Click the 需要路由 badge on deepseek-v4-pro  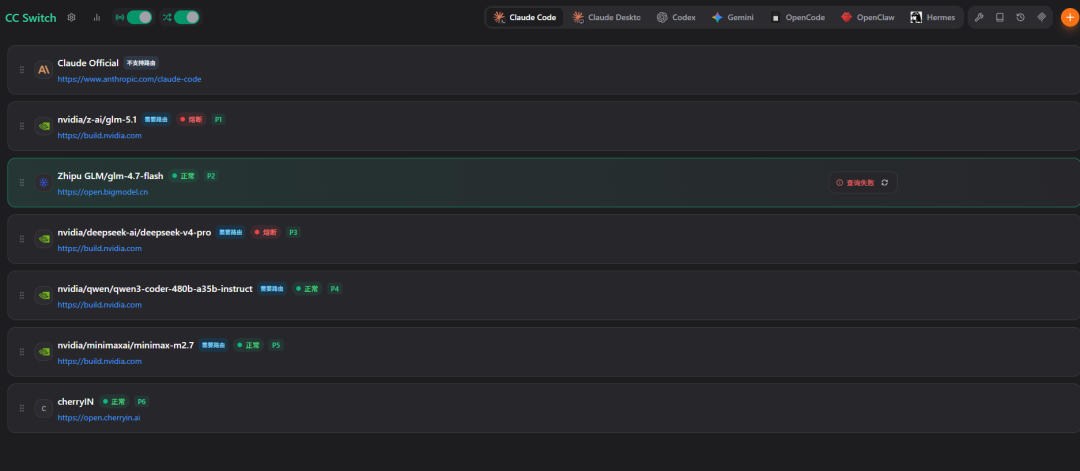[231, 232]
